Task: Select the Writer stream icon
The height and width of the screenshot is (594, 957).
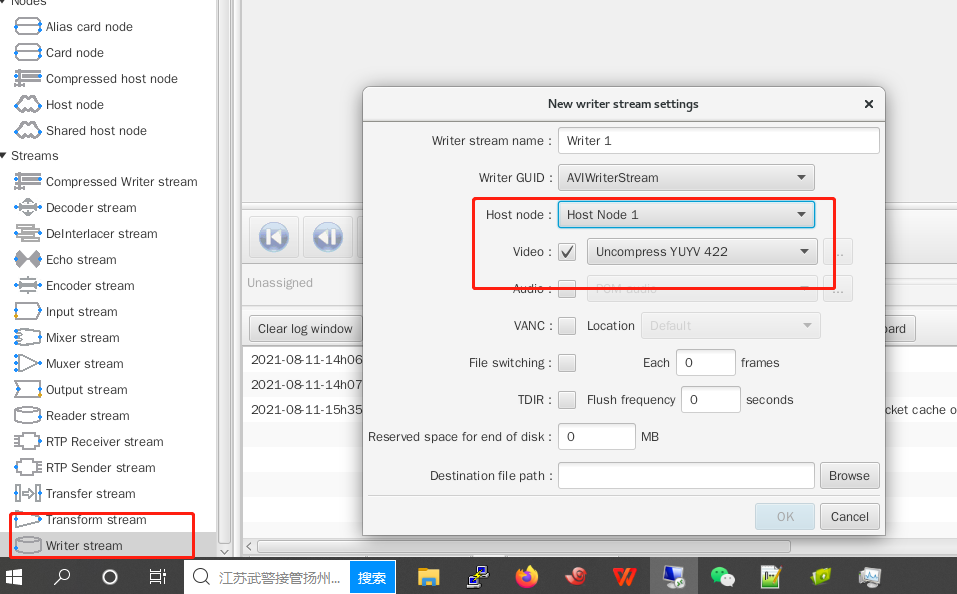Action: click(27, 545)
